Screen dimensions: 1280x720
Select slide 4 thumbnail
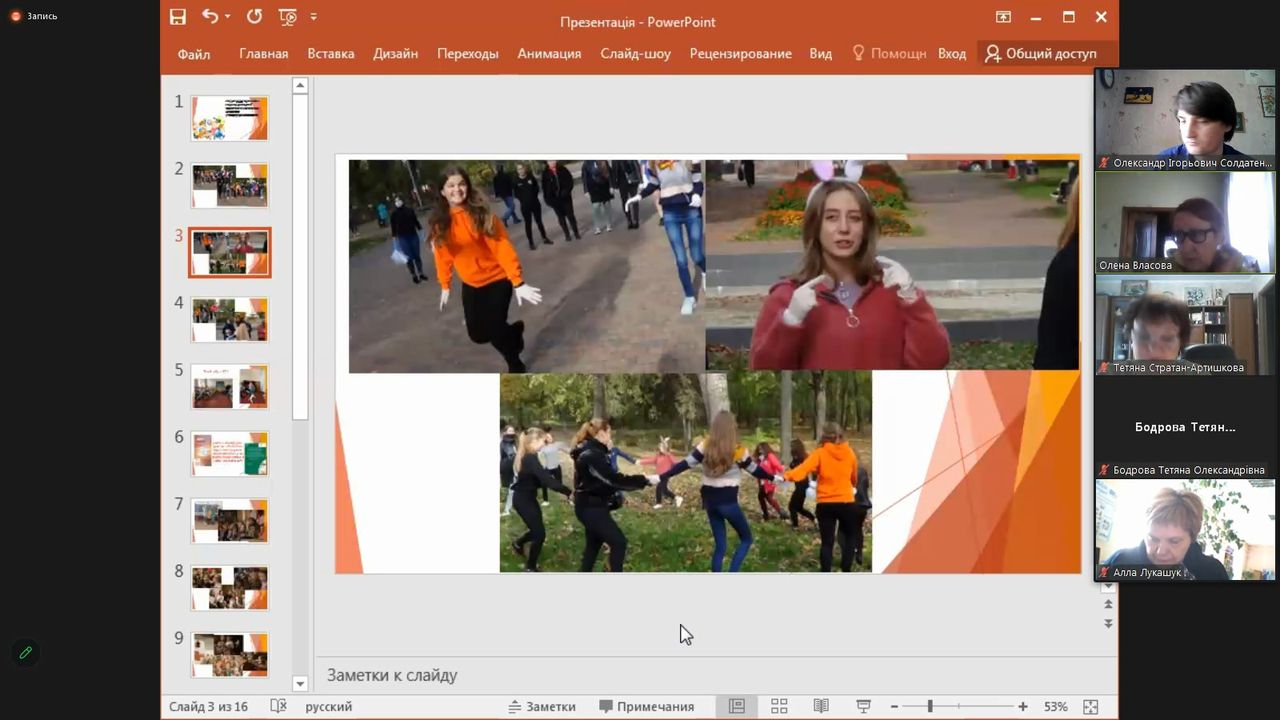coord(230,320)
